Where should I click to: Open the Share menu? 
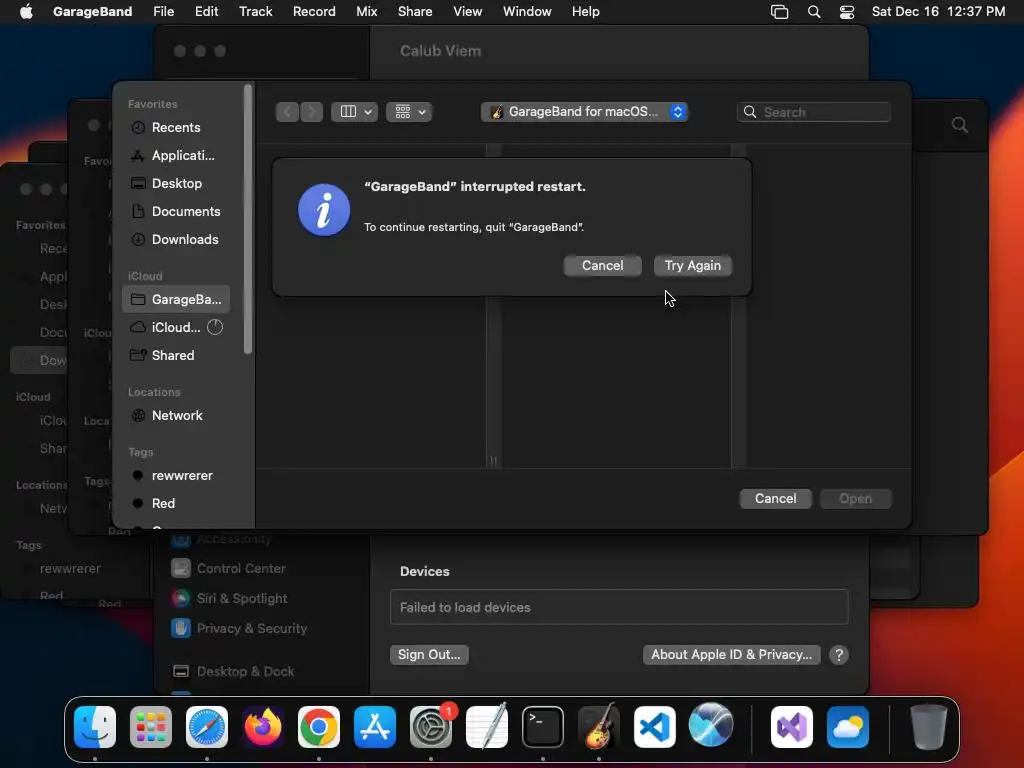pos(415,12)
